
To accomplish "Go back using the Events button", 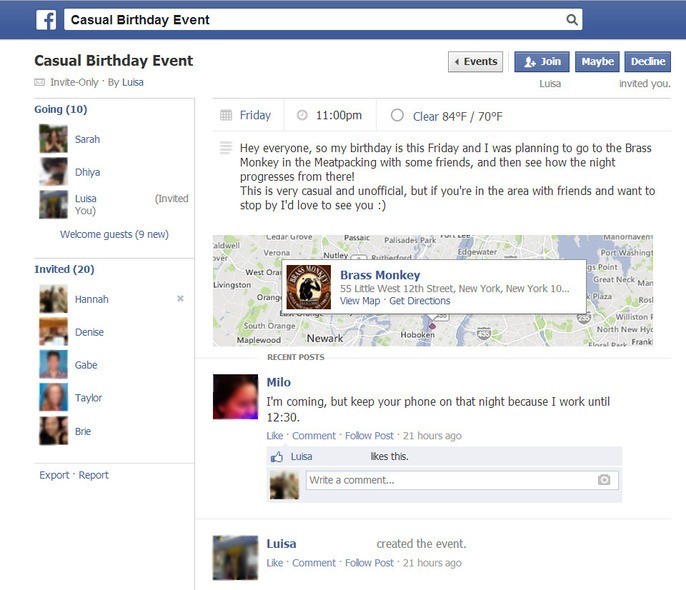I will [x=476, y=62].
